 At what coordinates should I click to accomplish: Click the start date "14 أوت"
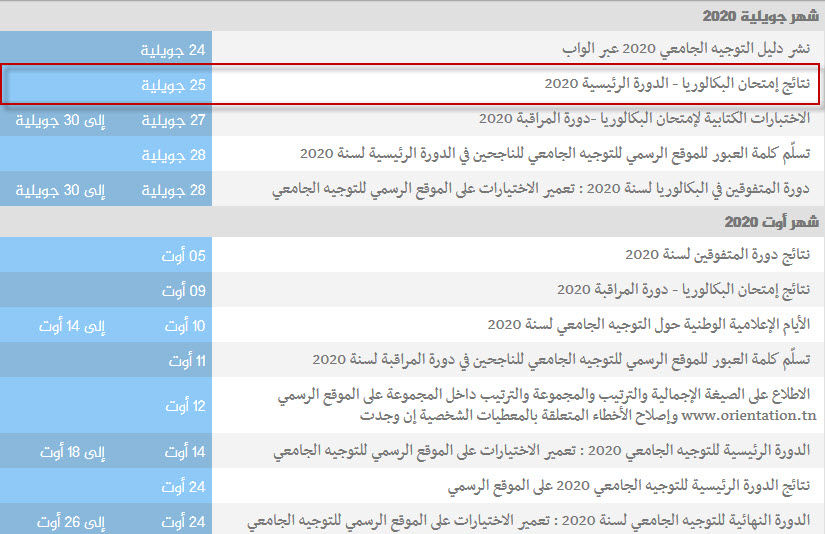click(x=185, y=452)
